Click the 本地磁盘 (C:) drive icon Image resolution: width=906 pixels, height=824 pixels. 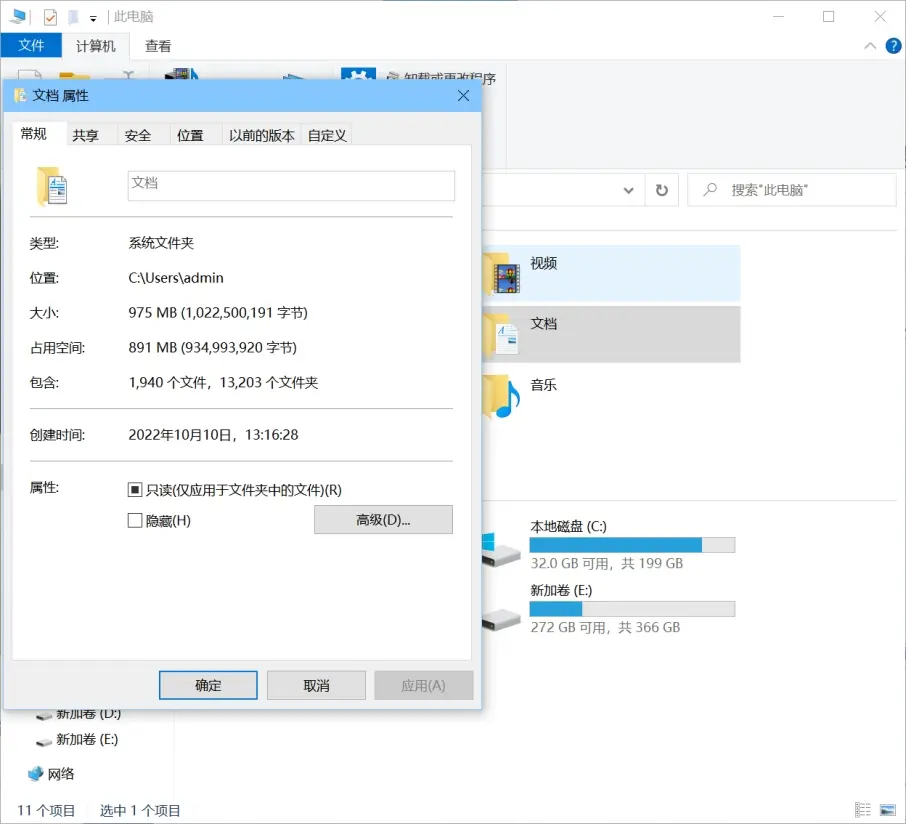(500, 550)
